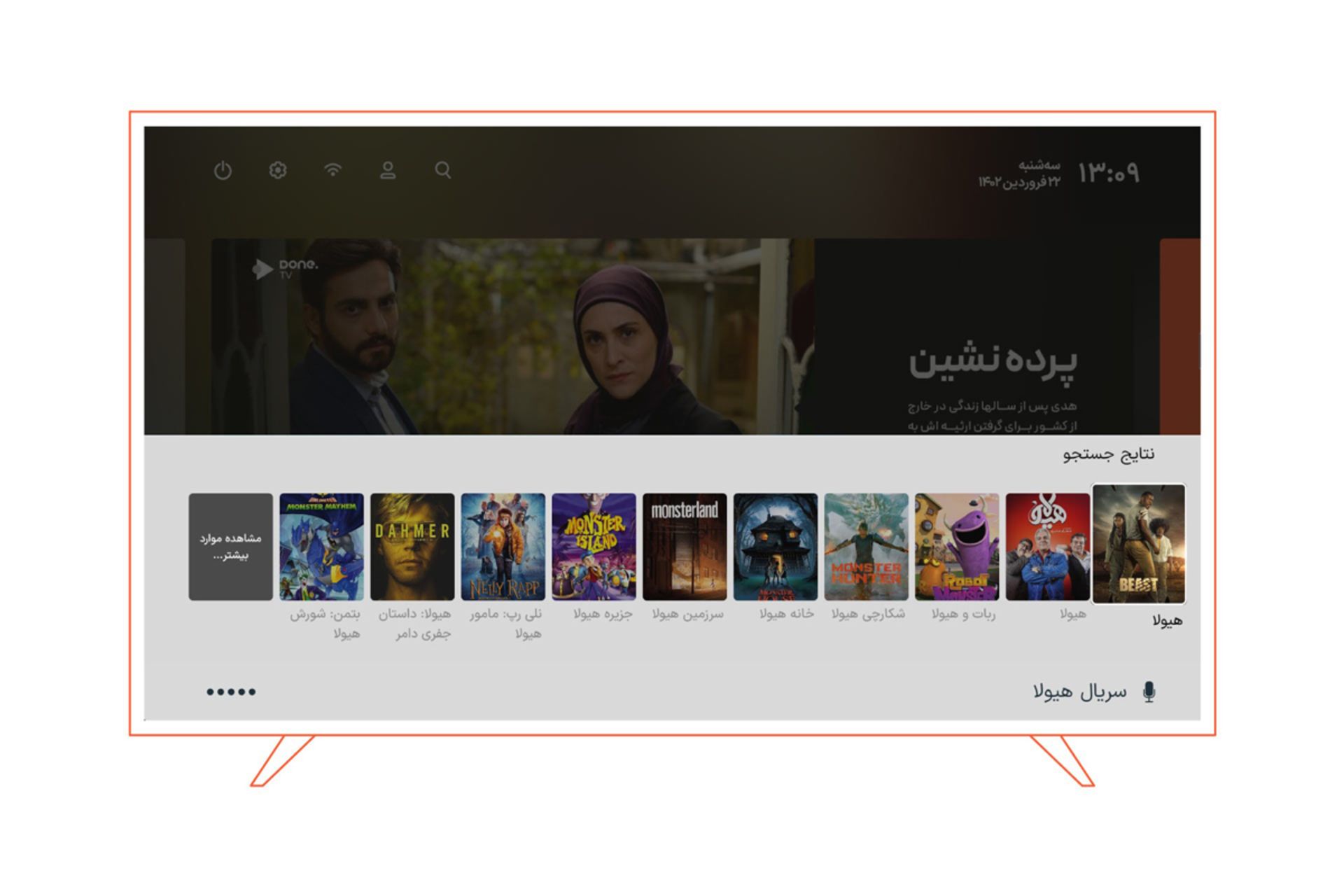
Task: Open the Robot Monster poster
Action: tap(957, 547)
